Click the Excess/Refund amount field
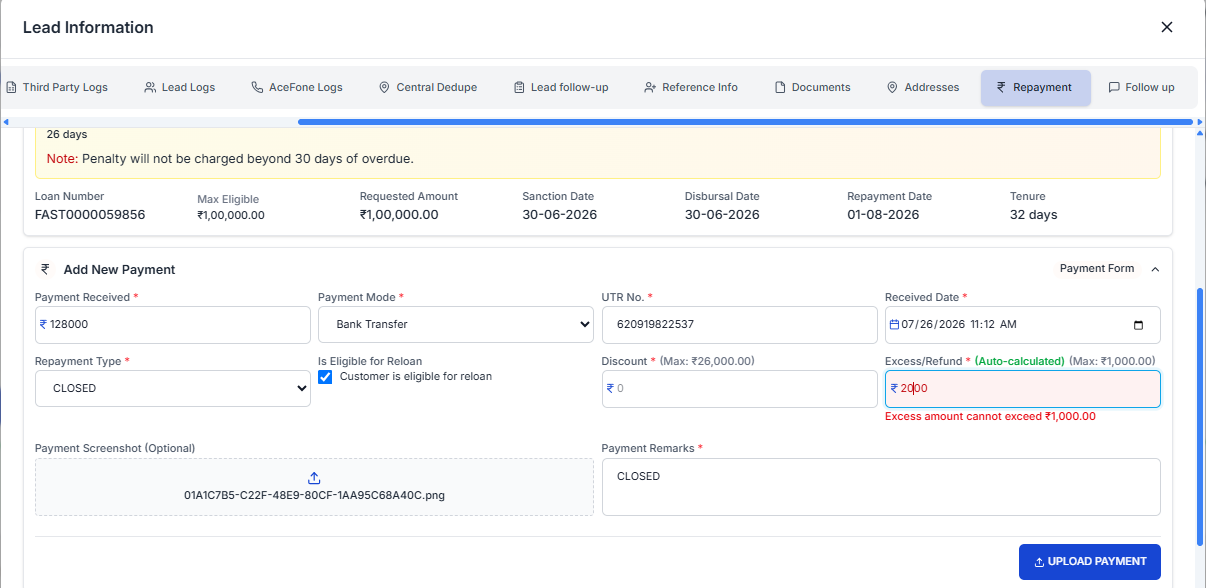 point(1023,389)
